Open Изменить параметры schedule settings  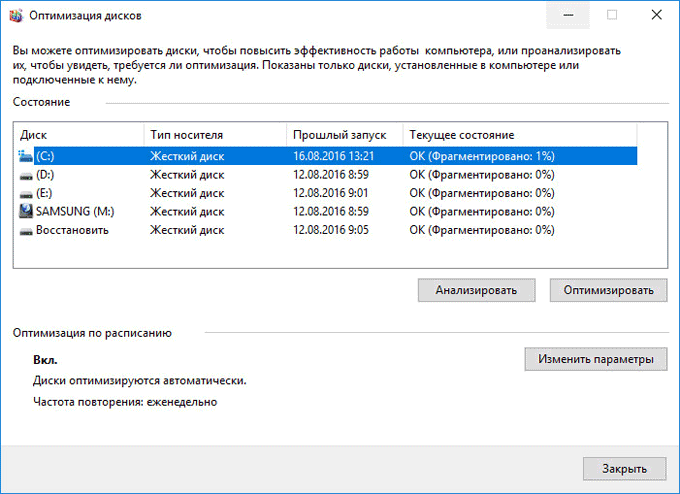coord(595,359)
